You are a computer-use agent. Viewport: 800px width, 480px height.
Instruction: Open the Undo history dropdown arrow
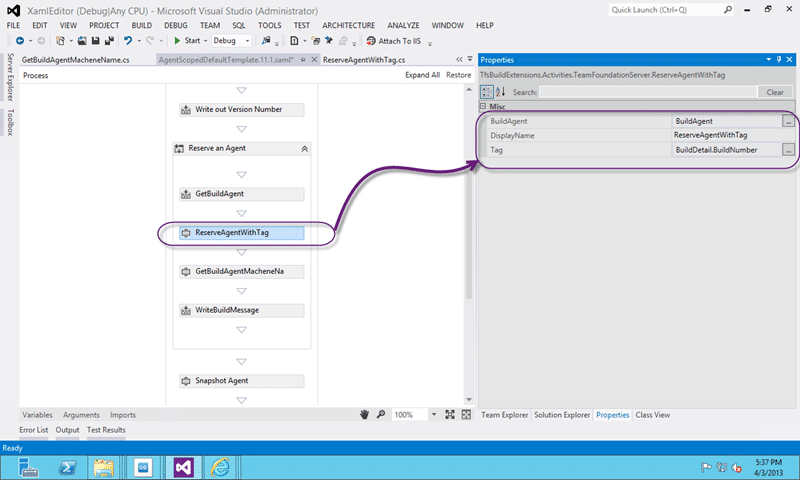(139, 41)
